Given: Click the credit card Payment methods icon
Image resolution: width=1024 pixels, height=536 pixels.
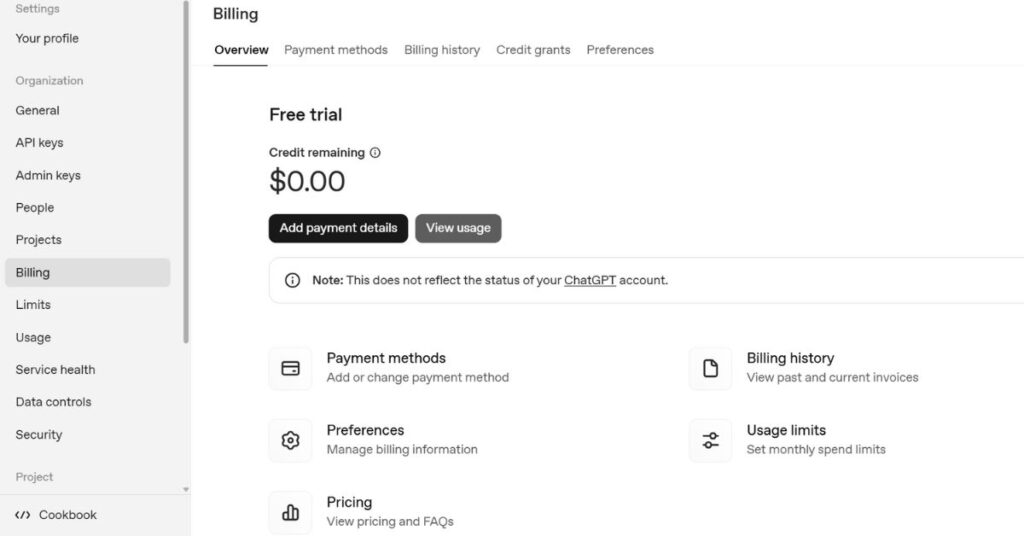Looking at the screenshot, I should pos(291,368).
